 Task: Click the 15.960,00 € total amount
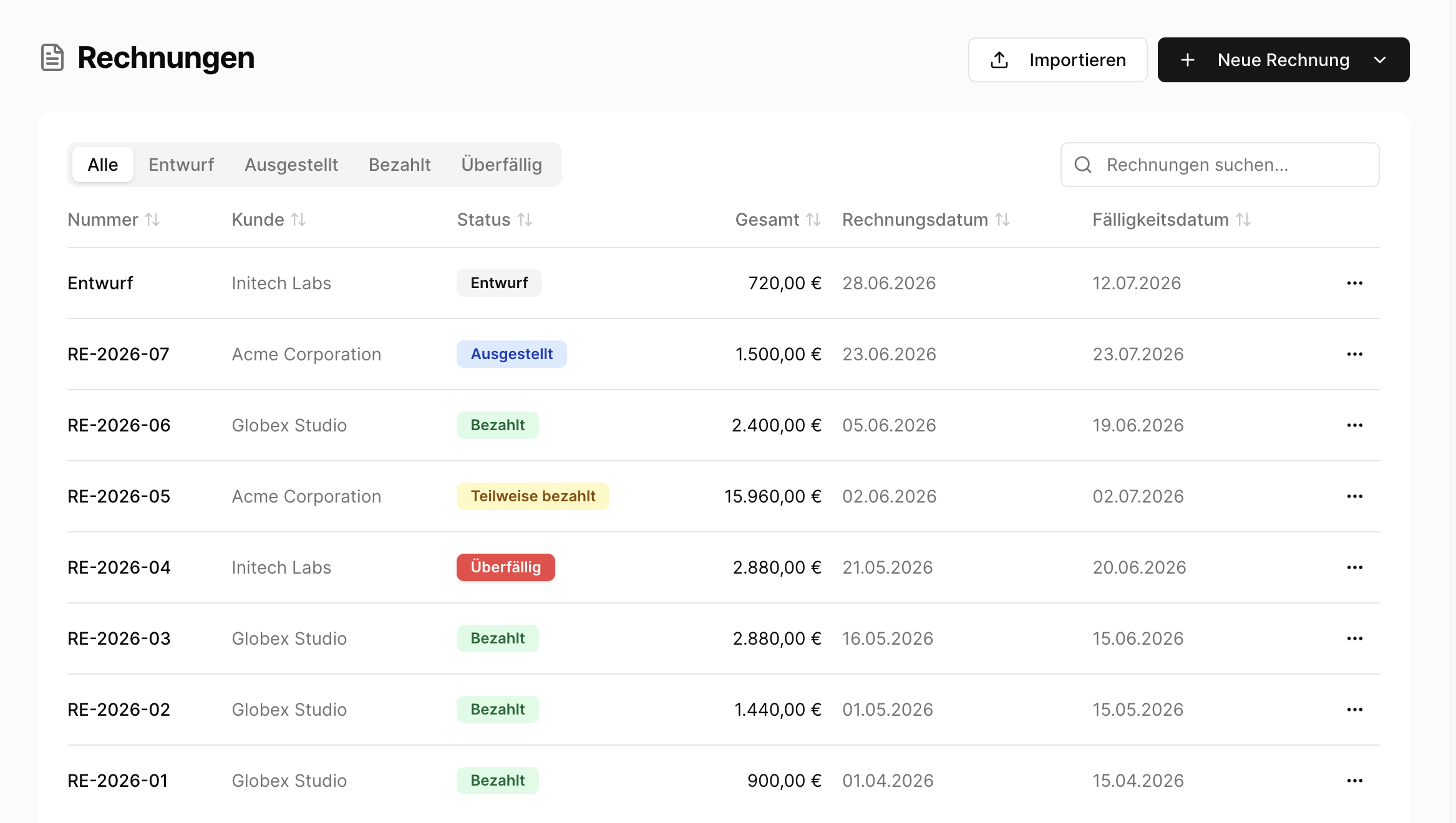(773, 496)
